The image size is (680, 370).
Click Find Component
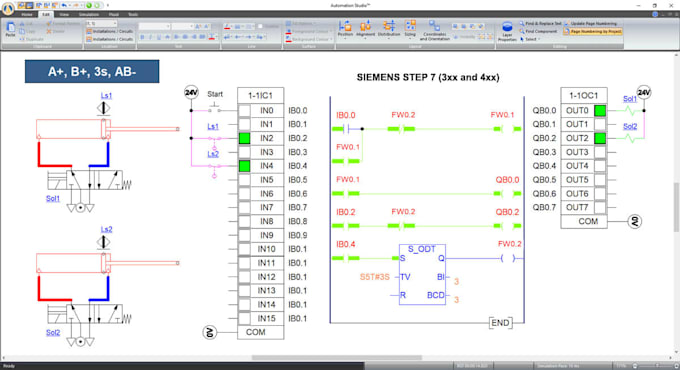538,31
